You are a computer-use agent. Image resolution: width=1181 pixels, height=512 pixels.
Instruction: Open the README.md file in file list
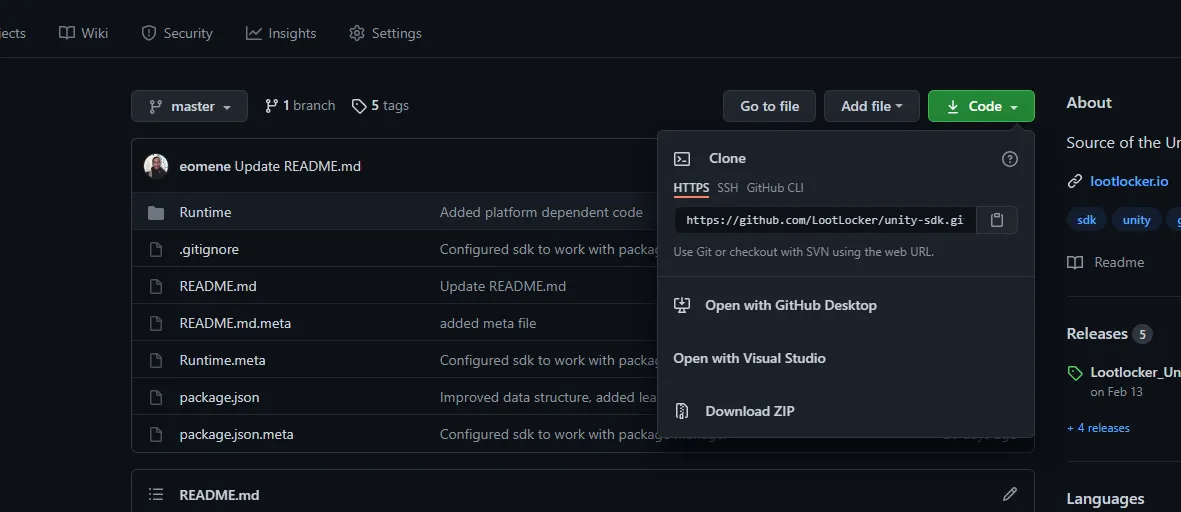218,286
